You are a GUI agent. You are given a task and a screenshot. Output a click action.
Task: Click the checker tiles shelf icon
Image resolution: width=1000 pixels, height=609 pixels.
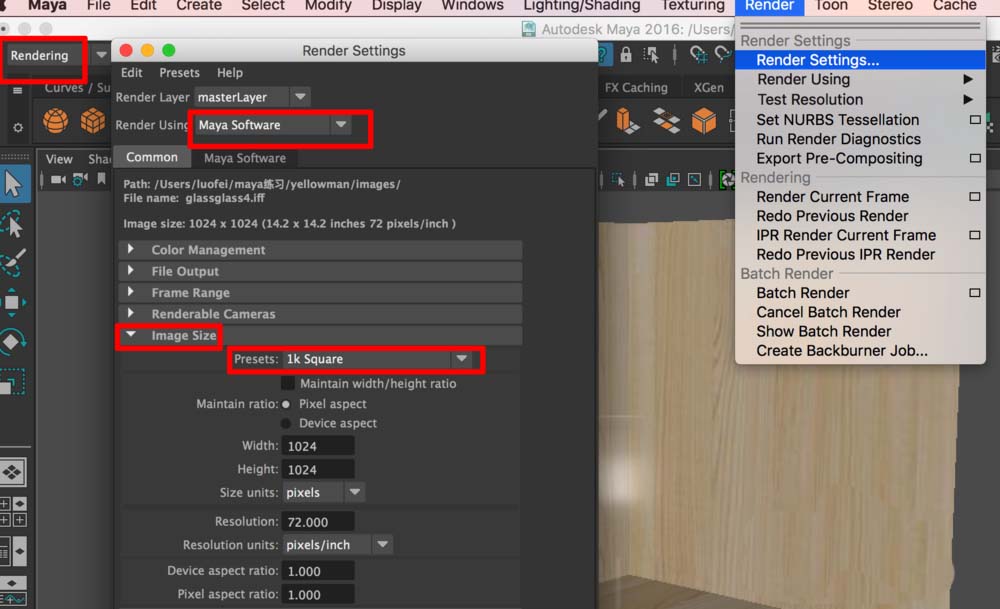(666, 121)
